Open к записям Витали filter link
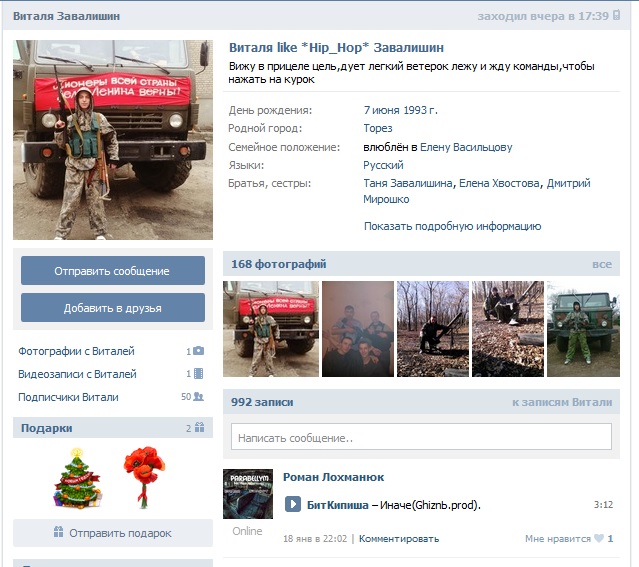 point(561,402)
